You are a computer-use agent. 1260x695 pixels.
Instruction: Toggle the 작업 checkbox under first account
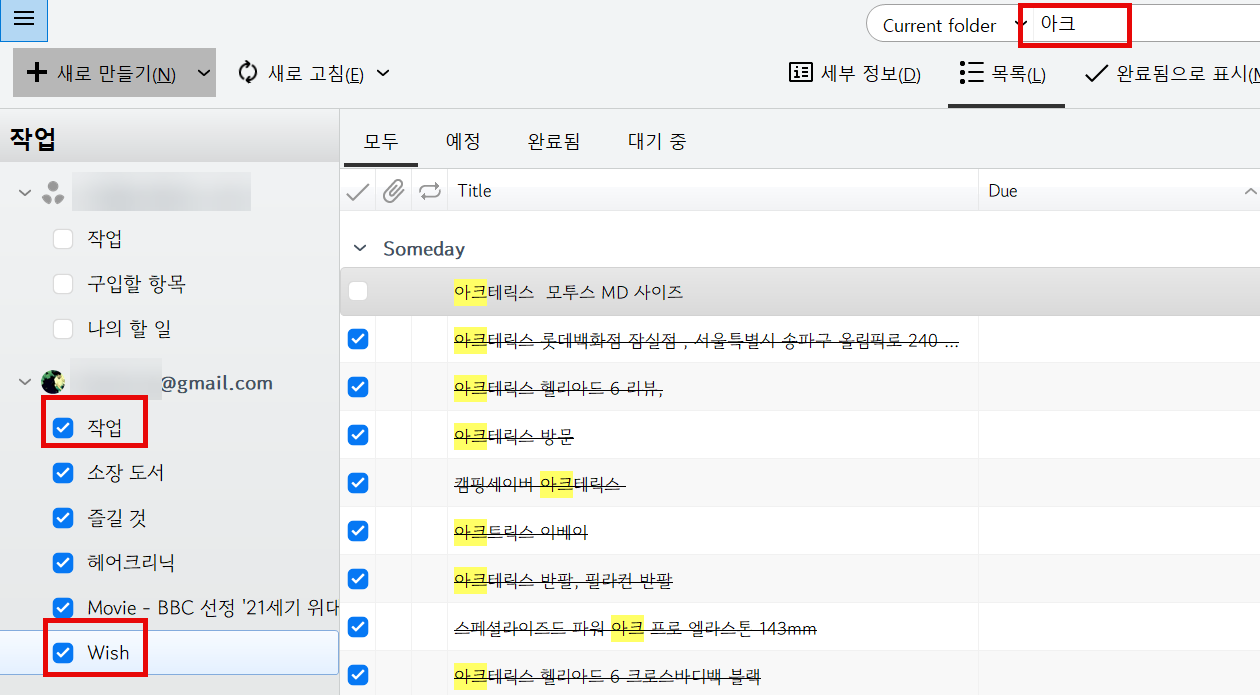click(63, 239)
